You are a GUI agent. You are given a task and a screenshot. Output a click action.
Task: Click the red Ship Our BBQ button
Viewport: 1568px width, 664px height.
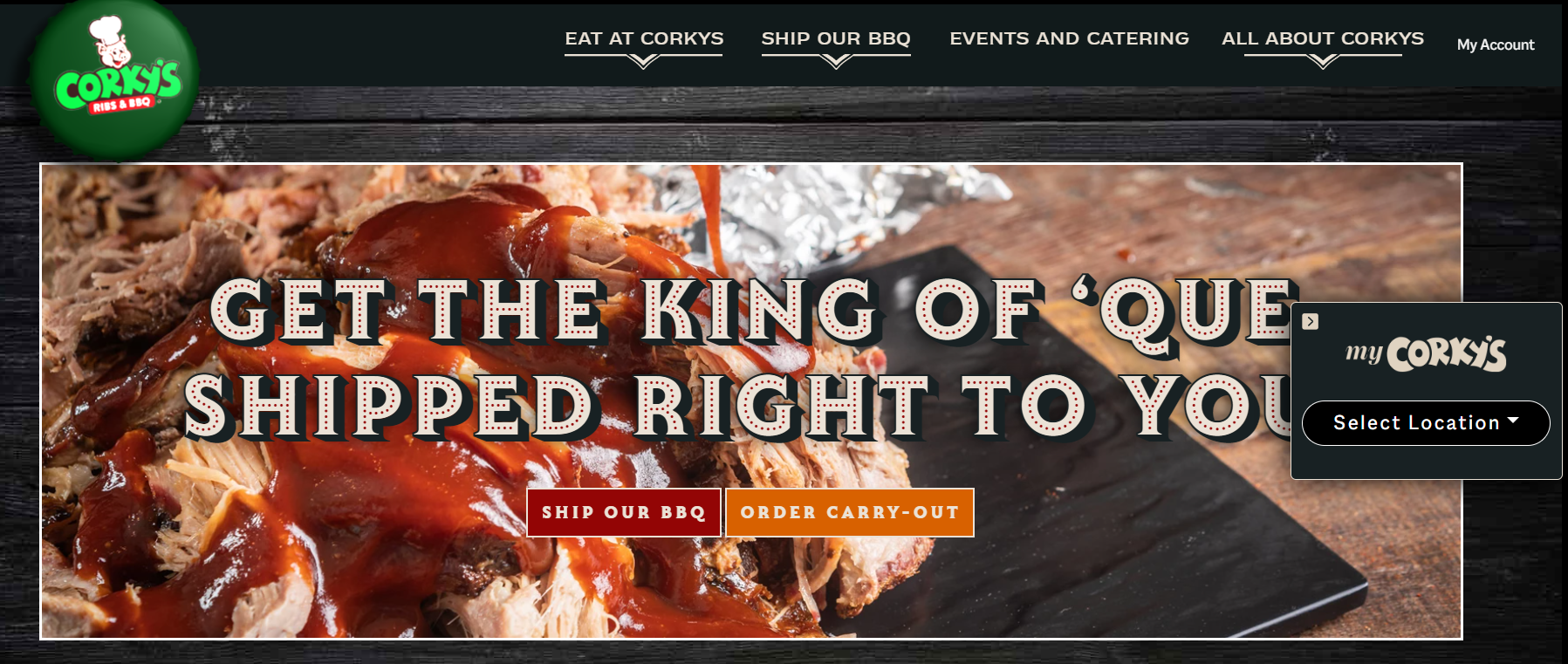[624, 512]
